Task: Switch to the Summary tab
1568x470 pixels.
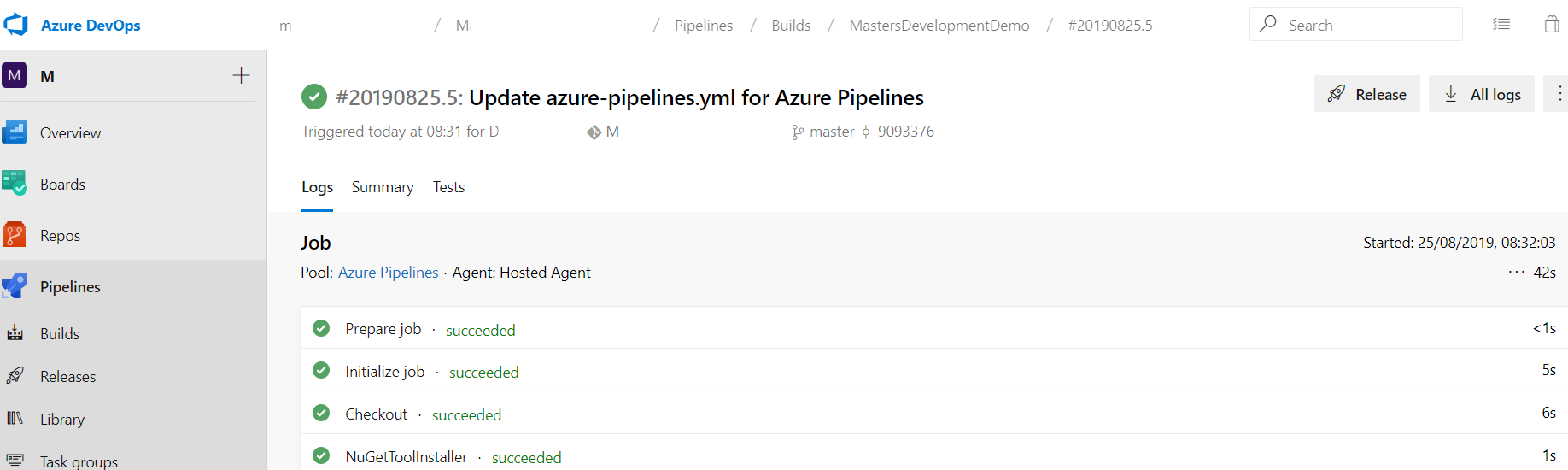Action: (x=383, y=187)
